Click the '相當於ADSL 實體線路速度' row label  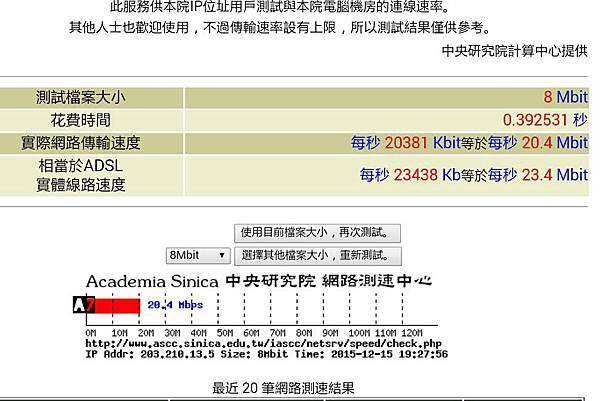pyautogui.click(x=81, y=175)
